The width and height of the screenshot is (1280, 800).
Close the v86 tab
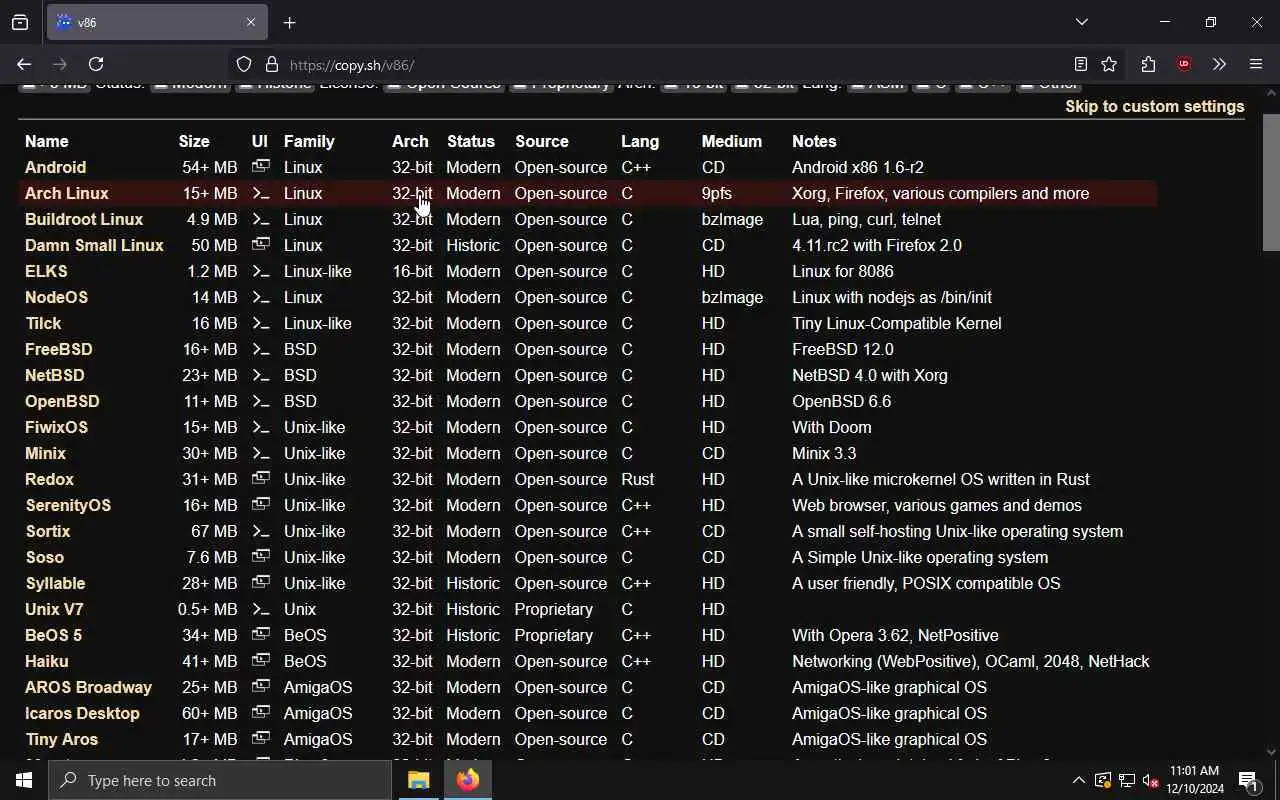(250, 22)
